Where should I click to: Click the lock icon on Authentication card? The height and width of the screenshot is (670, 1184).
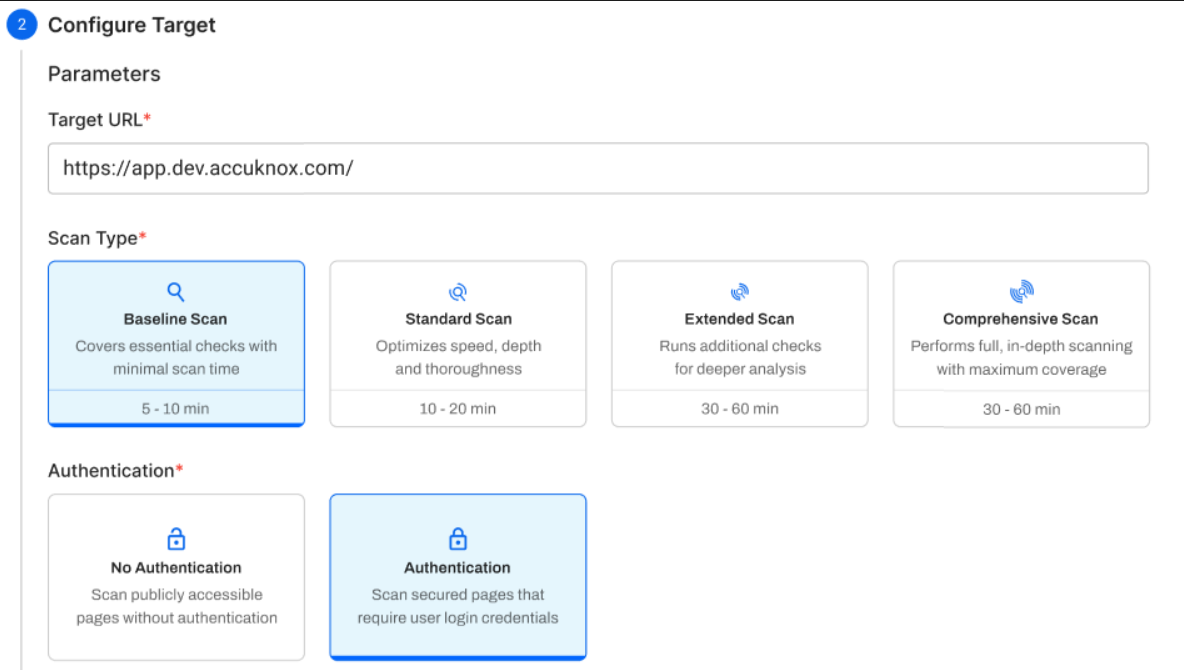tap(457, 539)
